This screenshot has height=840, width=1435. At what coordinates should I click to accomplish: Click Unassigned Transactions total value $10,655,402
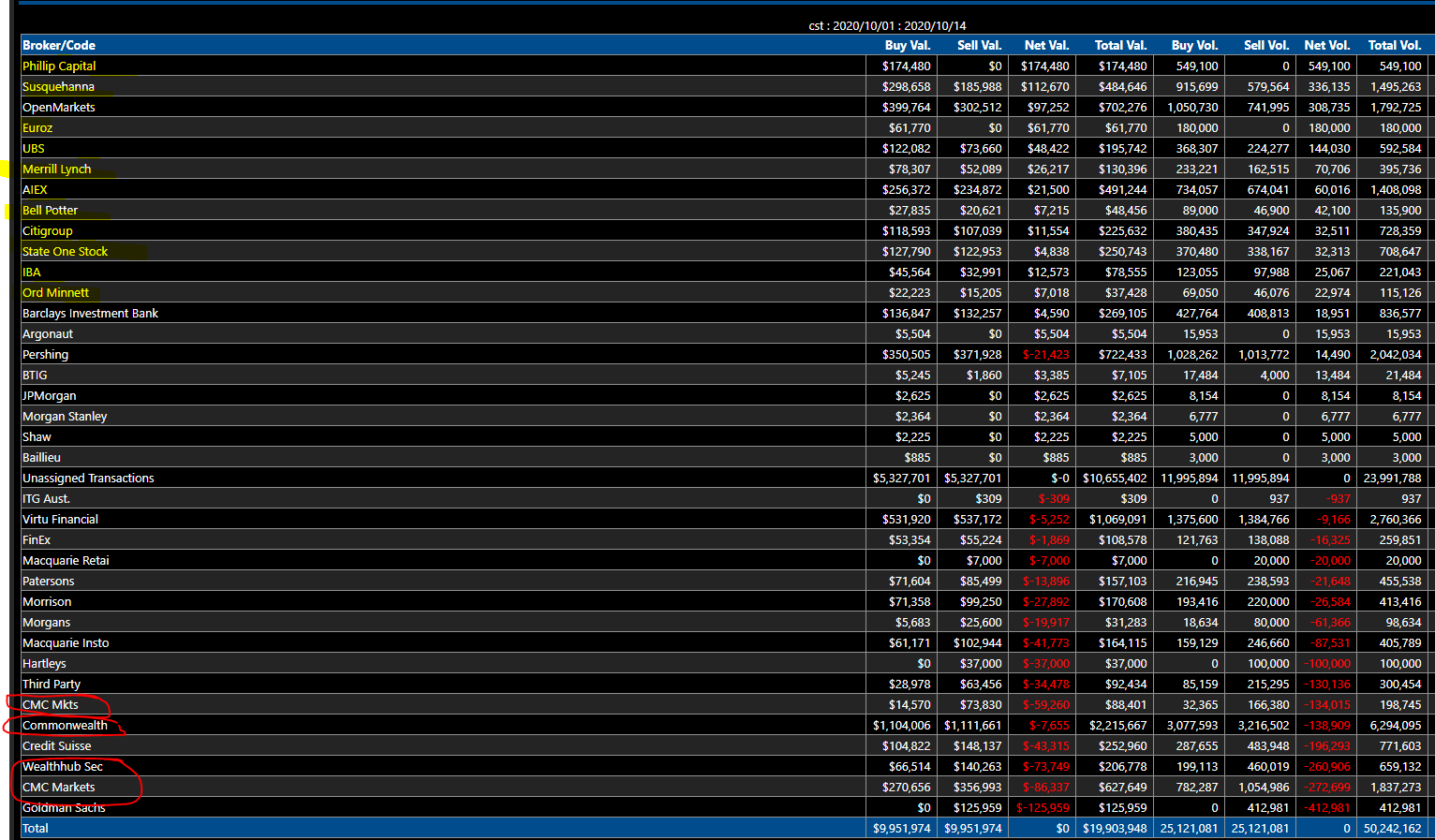click(1115, 478)
